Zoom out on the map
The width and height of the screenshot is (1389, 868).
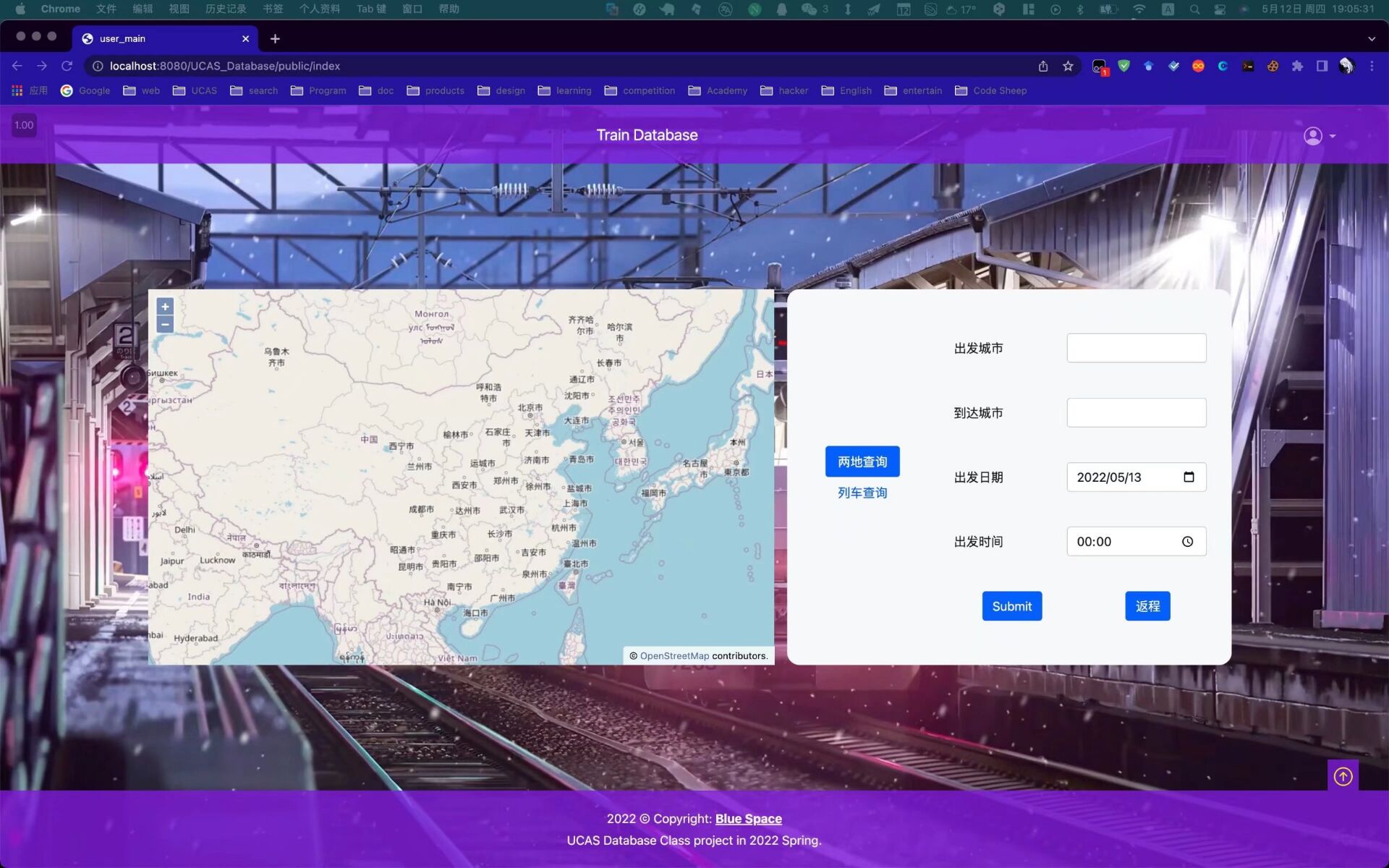165,325
